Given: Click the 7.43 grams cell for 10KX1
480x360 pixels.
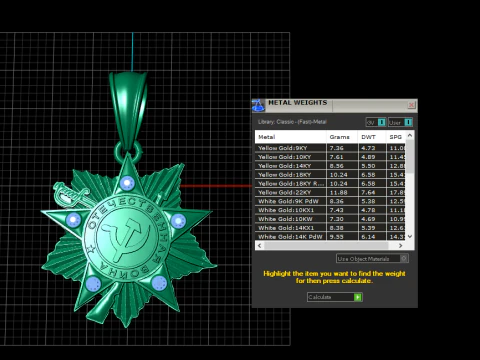Looking at the screenshot, I should click(342, 210).
